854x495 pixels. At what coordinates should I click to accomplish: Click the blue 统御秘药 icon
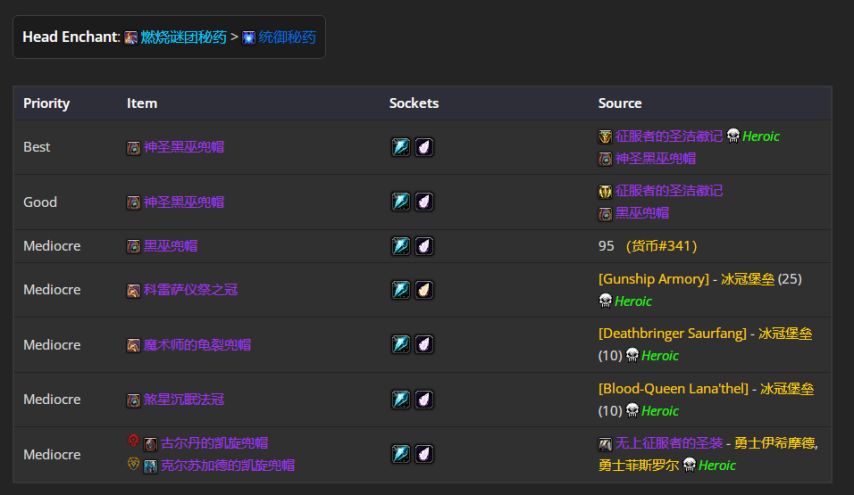click(248, 38)
